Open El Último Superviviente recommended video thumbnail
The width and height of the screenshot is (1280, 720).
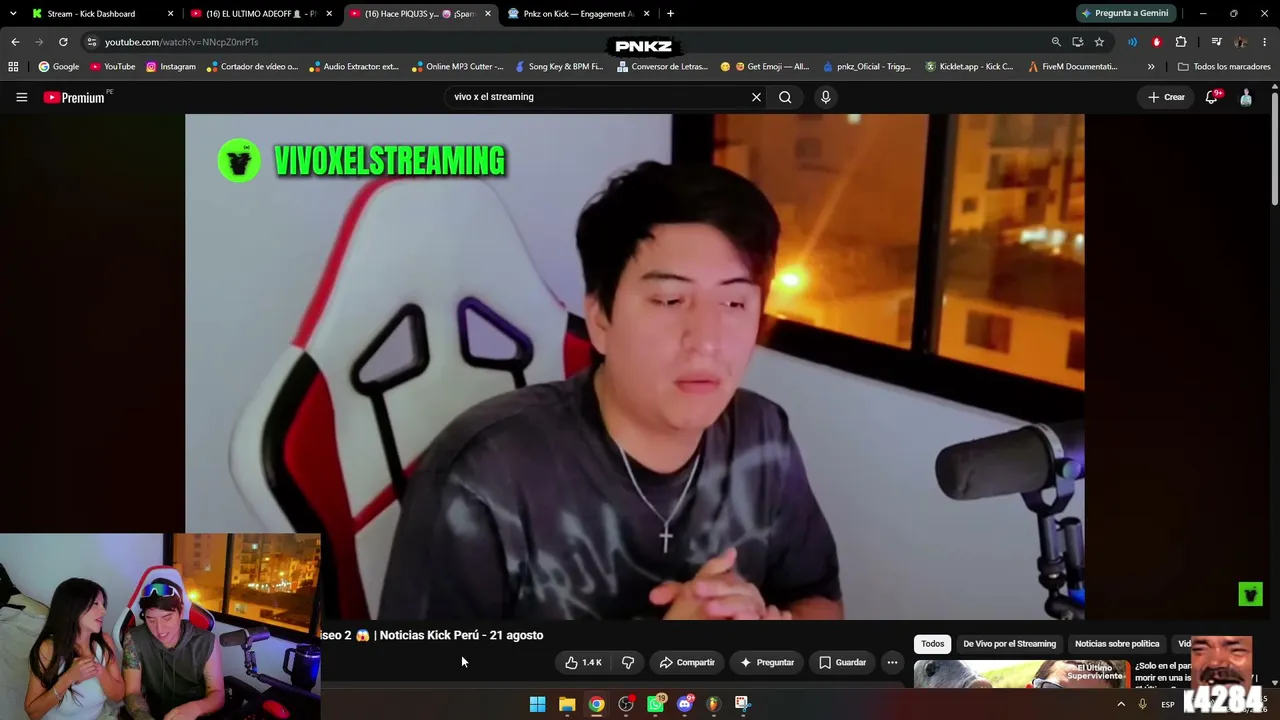click(x=1021, y=674)
